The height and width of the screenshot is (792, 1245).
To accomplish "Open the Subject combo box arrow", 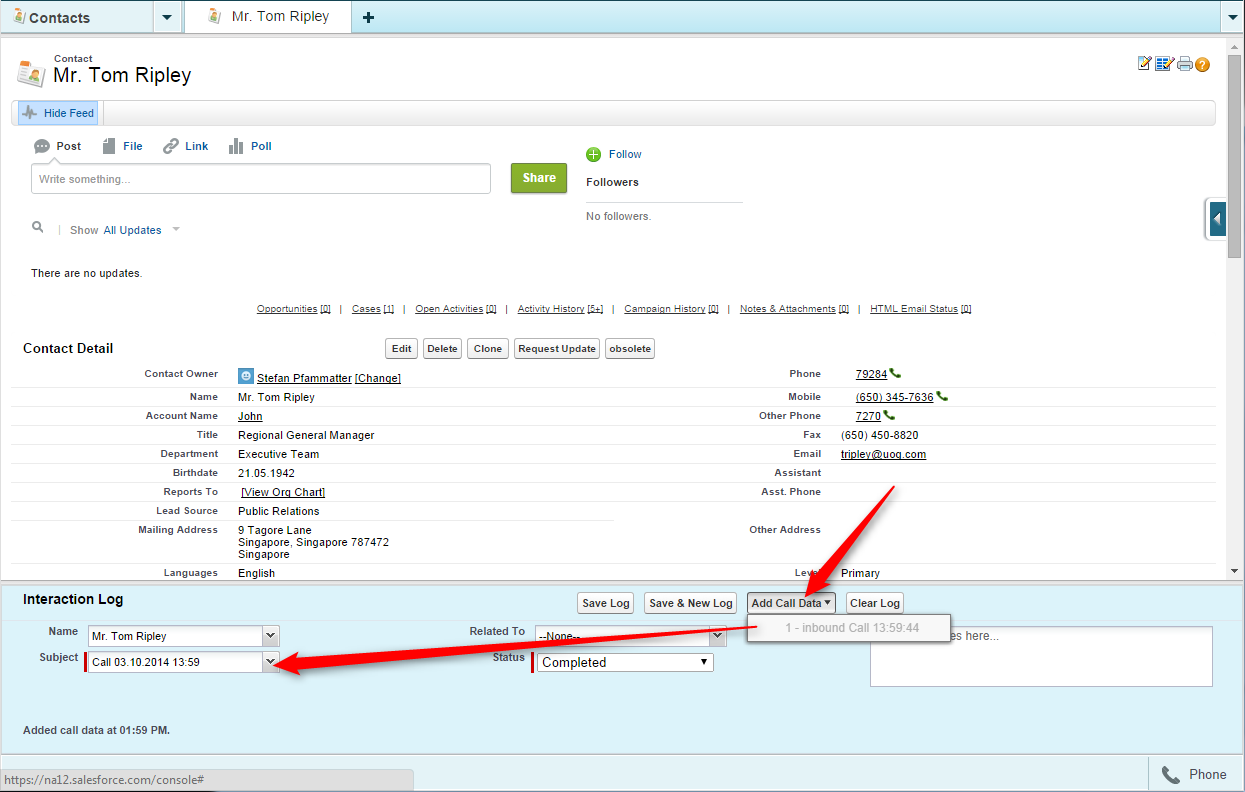I will click(270, 662).
